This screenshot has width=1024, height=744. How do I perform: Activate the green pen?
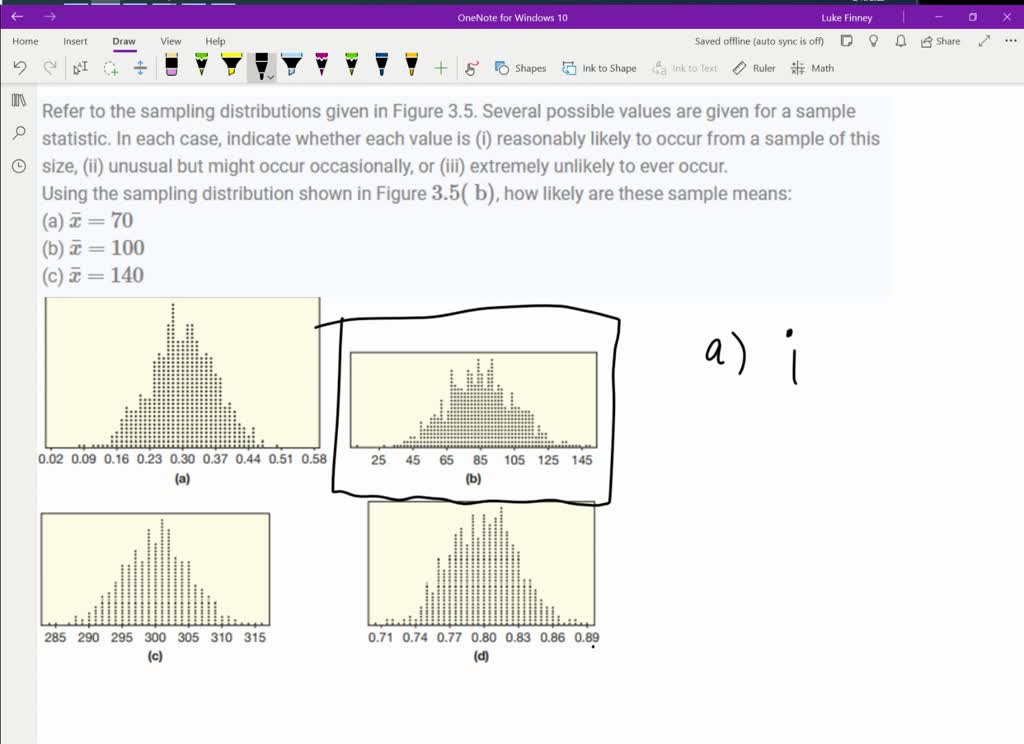point(201,68)
